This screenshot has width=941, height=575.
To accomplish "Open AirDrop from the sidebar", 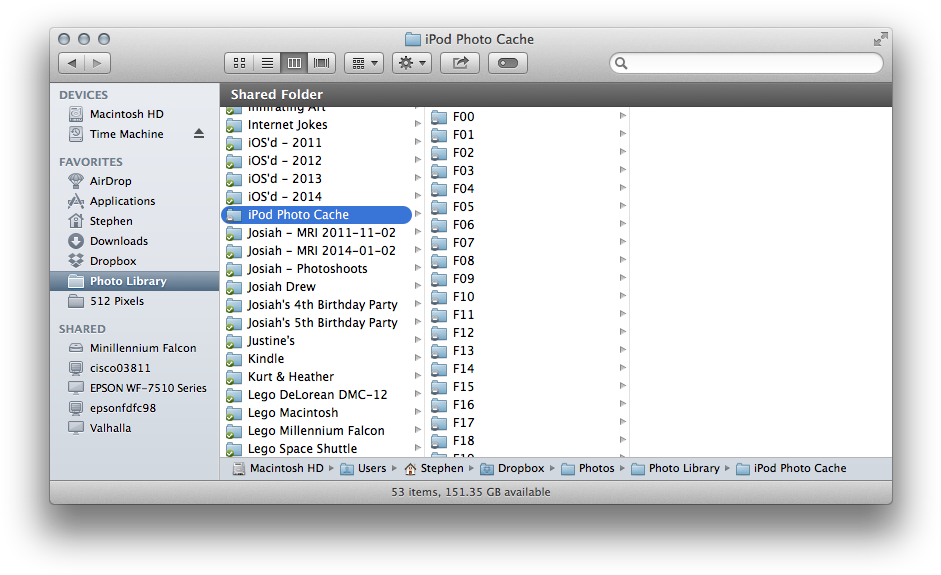I will (134, 181).
